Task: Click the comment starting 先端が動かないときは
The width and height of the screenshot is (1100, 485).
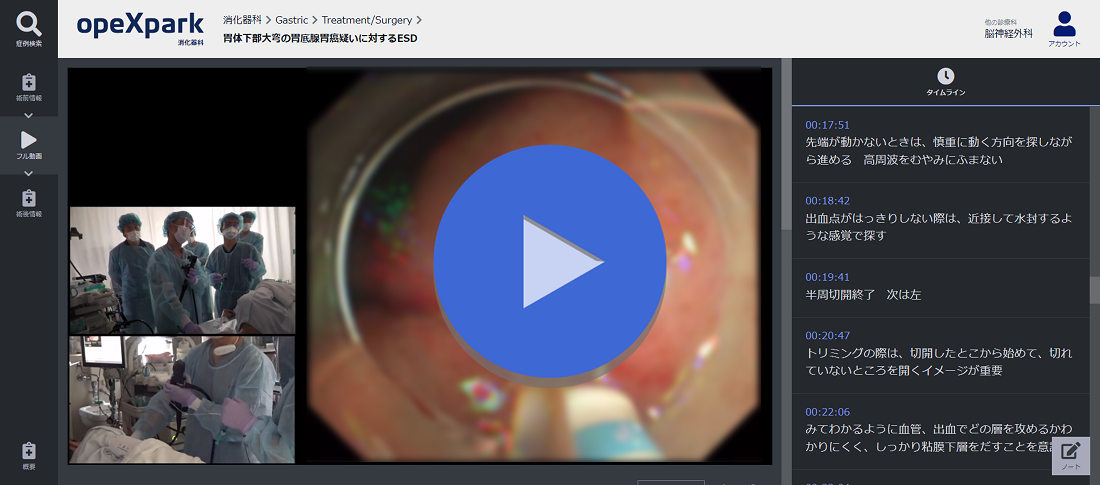Action: (x=939, y=151)
